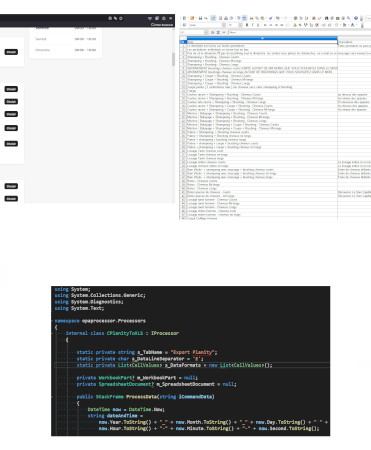Click the "Export Planity" string literal
The width and height of the screenshot is (371, 450).
[x=192, y=352]
